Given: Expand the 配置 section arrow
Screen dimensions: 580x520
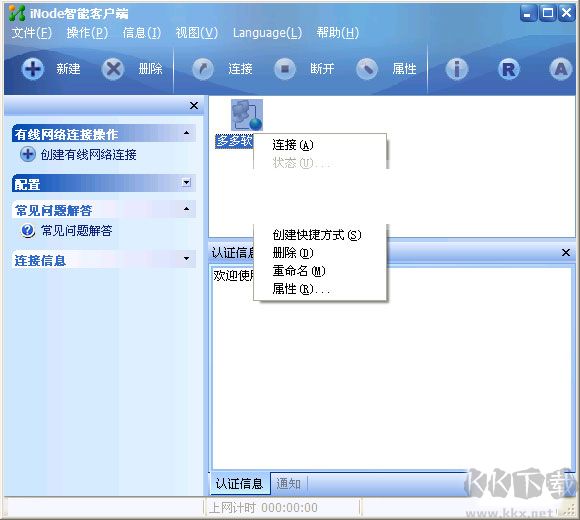Looking at the screenshot, I should pyautogui.click(x=187, y=182).
